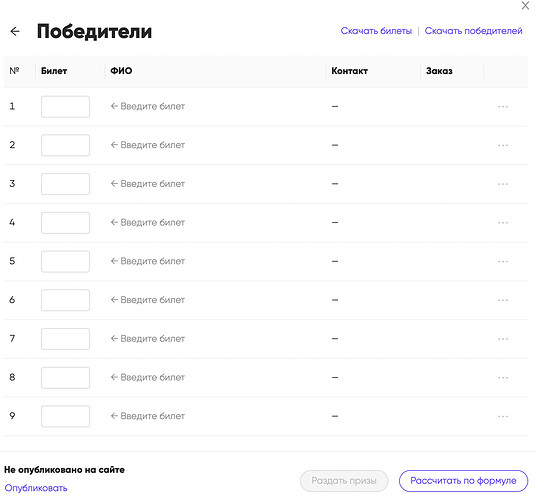
Task: Open the three-dot menu for row 1
Action: (x=503, y=107)
